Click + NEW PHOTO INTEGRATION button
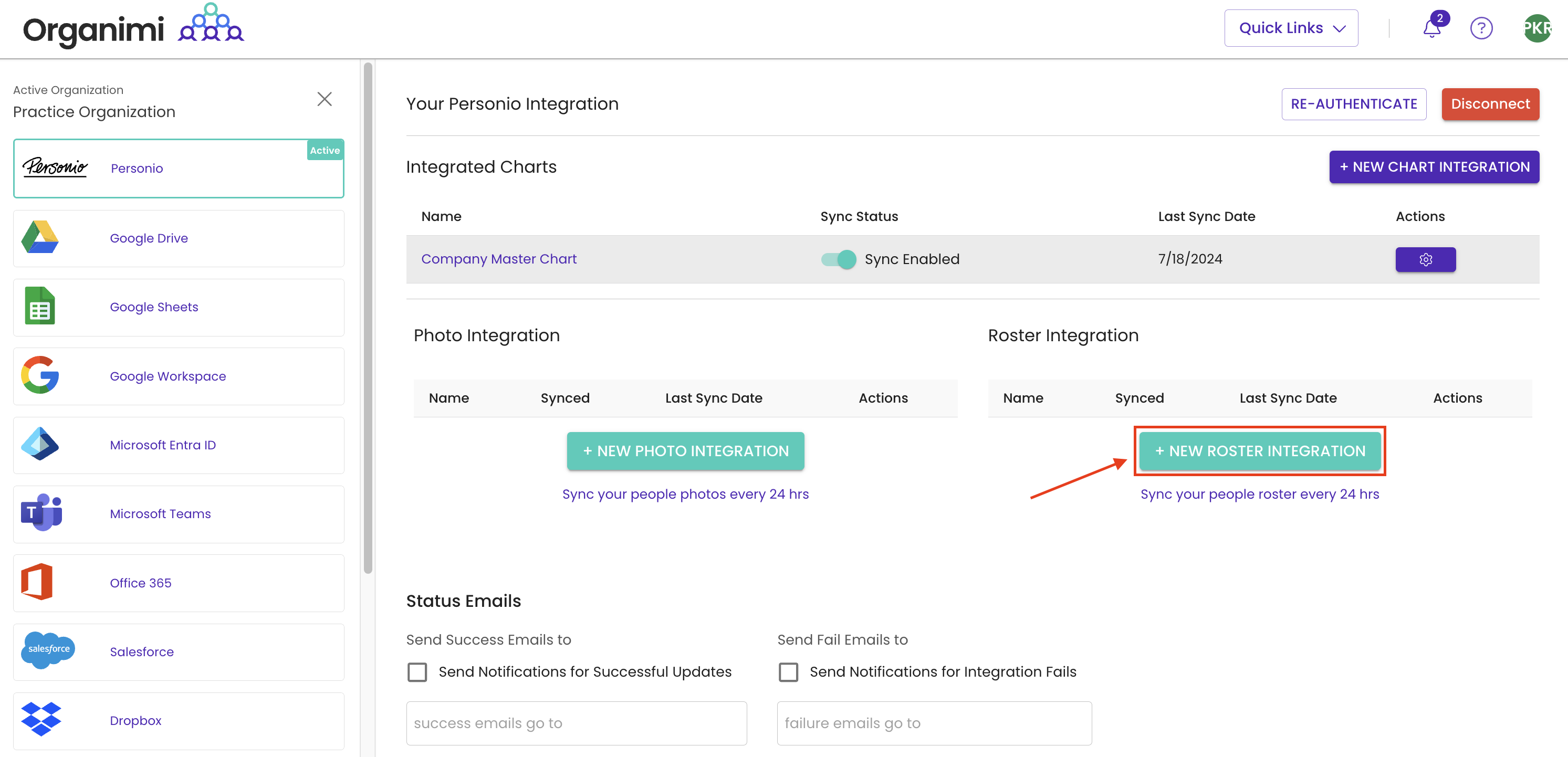Screen dimensions: 1568x757 click(x=685, y=451)
